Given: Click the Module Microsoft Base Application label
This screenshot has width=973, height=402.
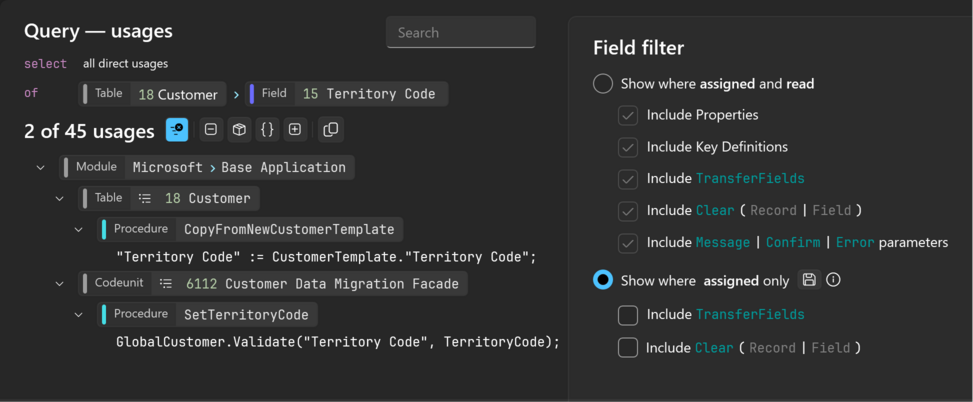Looking at the screenshot, I should 207,168.
